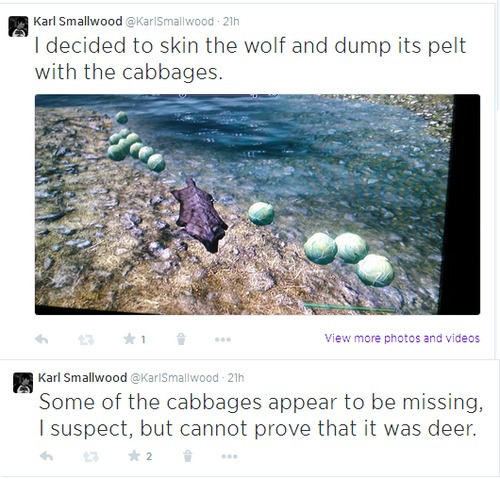
Task: Open the cabbages and pelt game photo
Action: 257,204
